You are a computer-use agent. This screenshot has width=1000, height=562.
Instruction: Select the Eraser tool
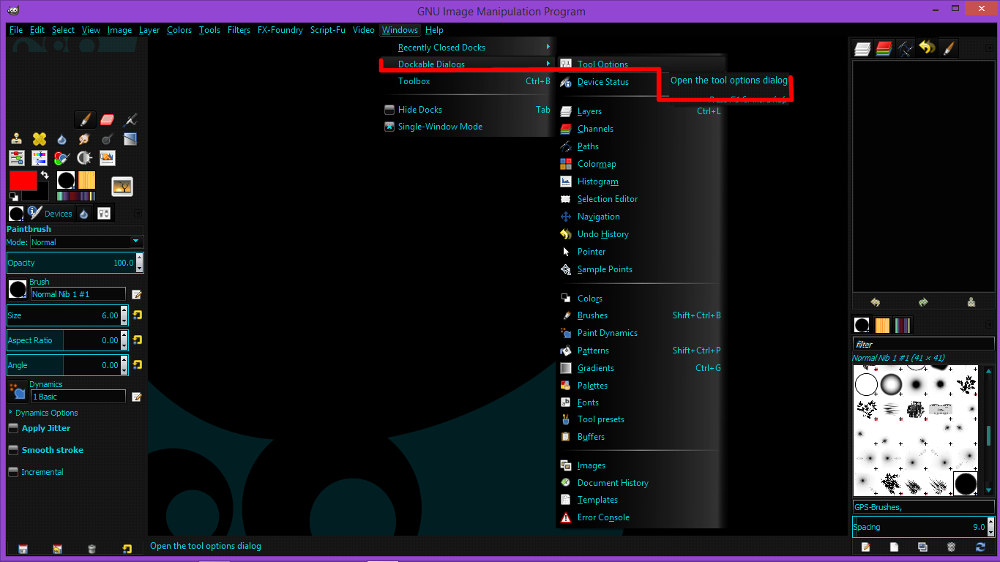coord(107,120)
